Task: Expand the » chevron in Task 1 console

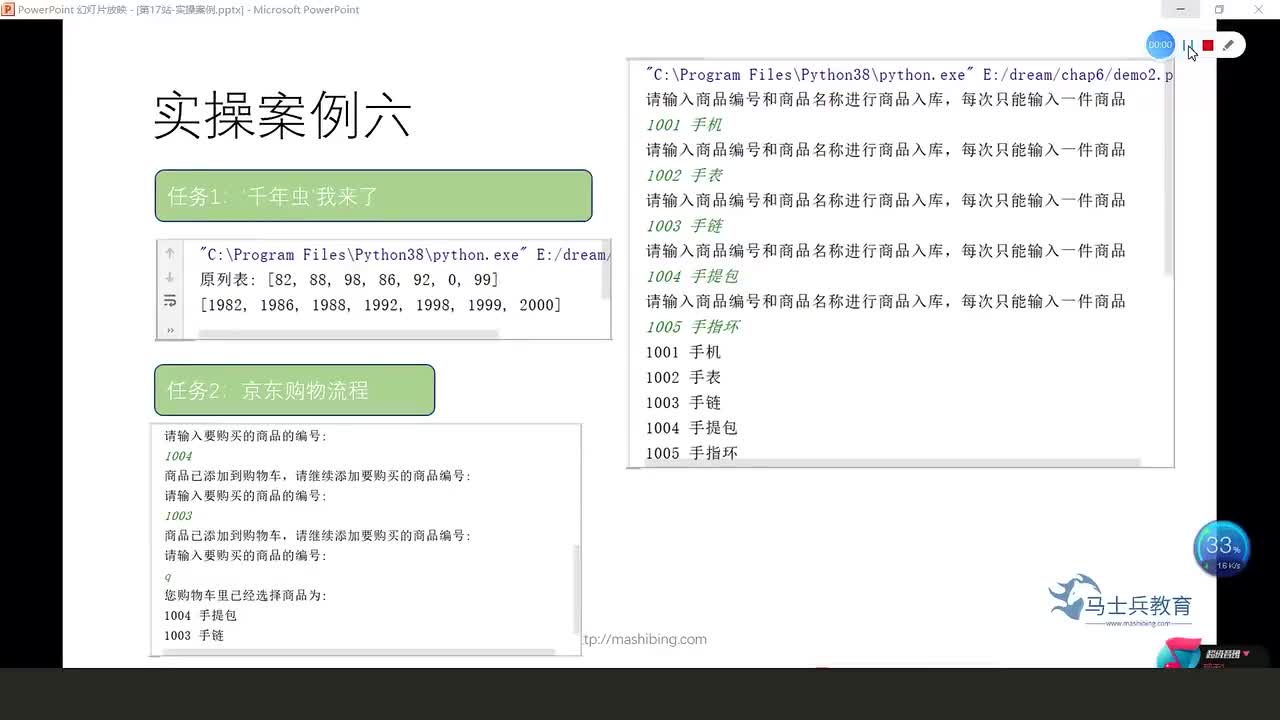Action: coord(170,329)
